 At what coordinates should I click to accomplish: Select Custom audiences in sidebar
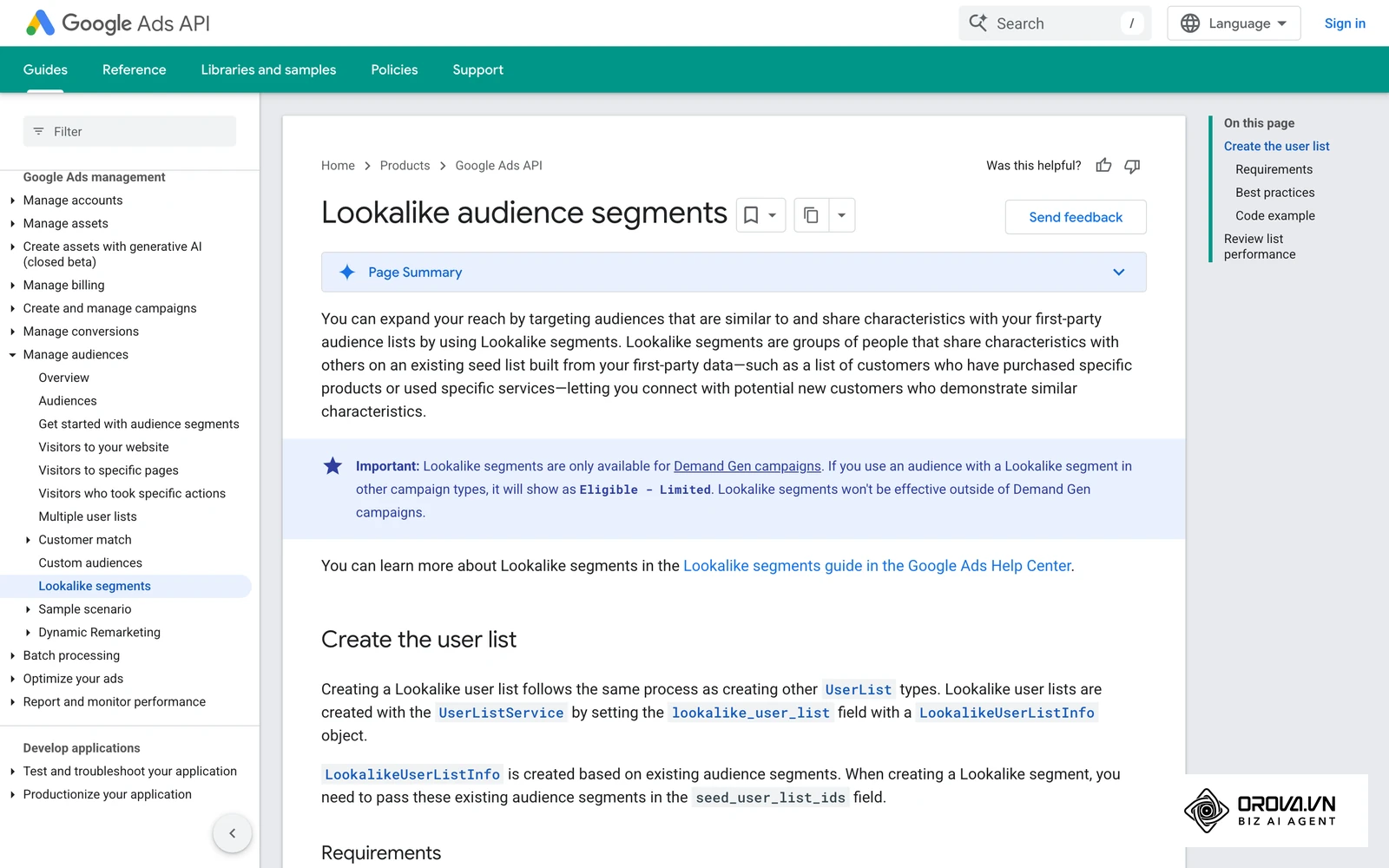pos(90,563)
